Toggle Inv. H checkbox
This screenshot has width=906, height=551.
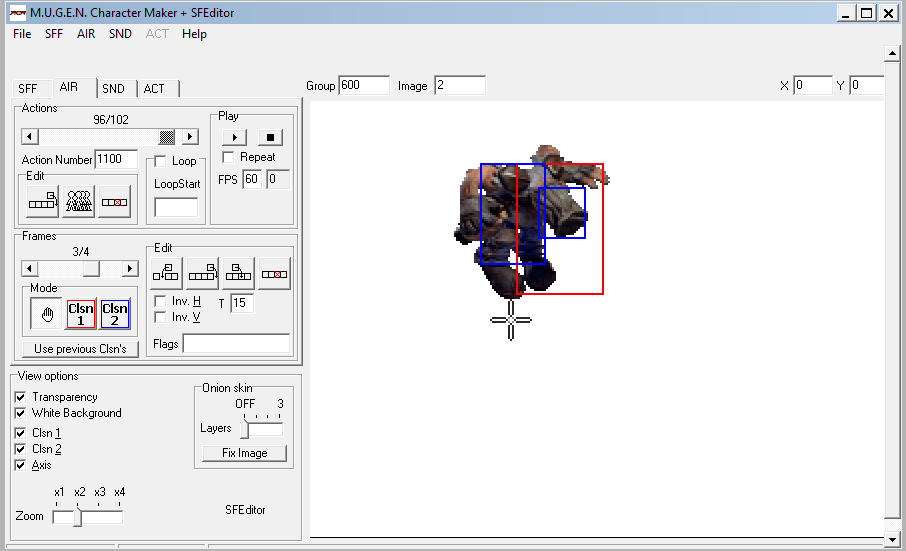[160, 301]
